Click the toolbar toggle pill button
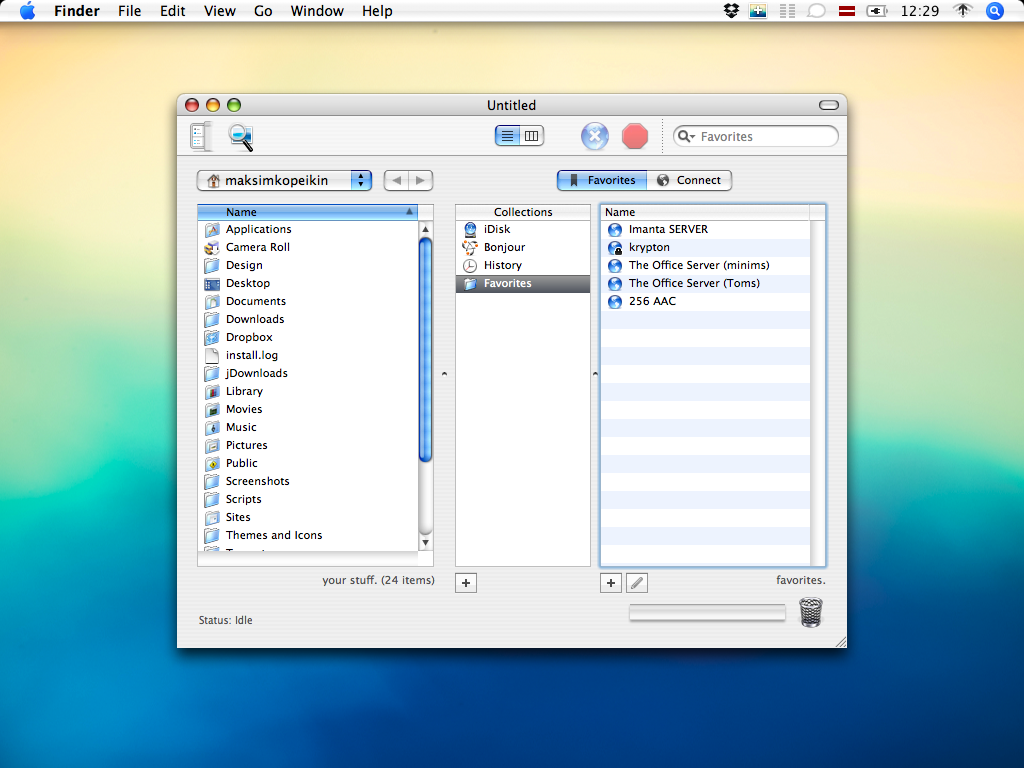 click(x=828, y=105)
